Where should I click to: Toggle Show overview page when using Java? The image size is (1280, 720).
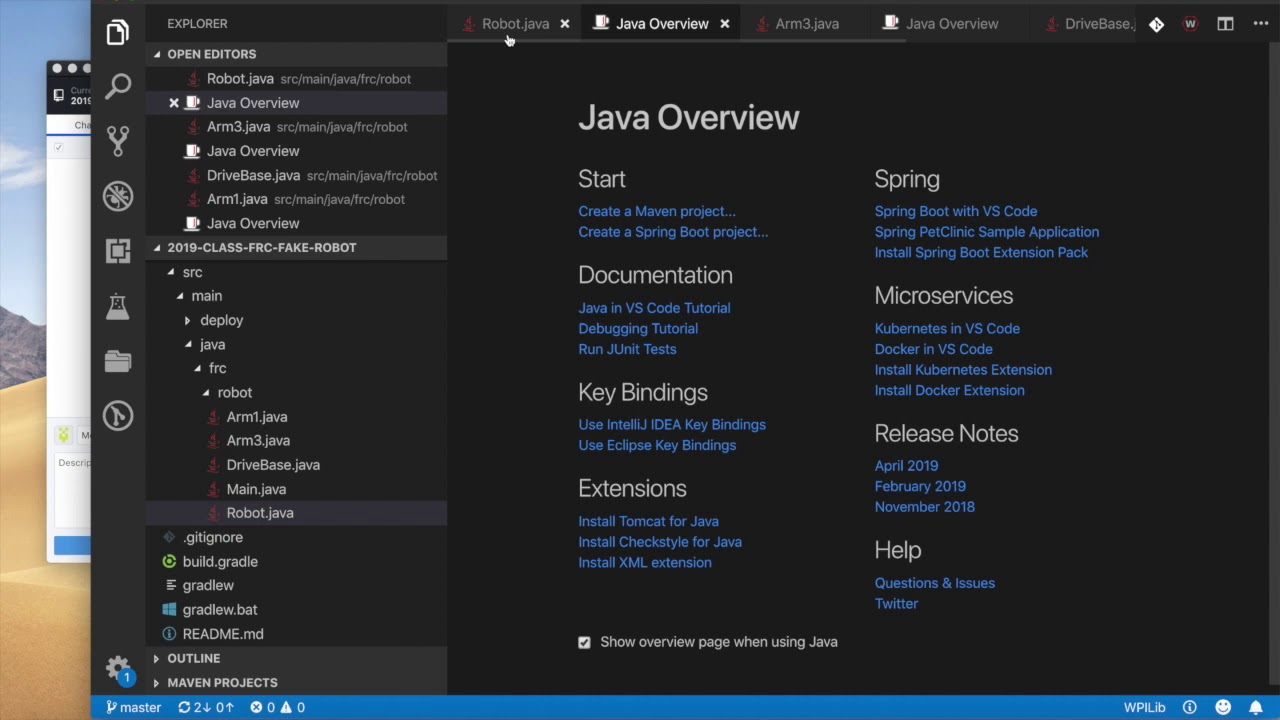coord(584,642)
